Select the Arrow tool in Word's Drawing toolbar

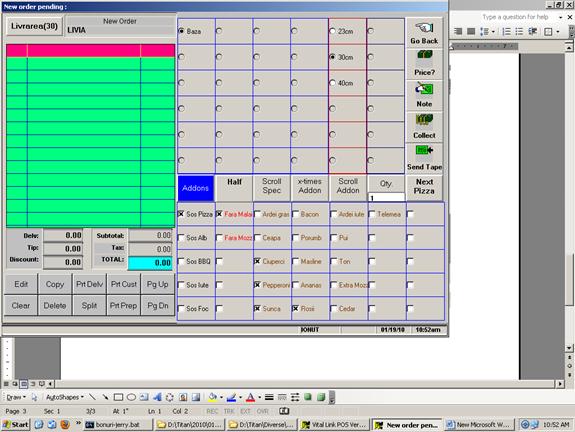click(x=105, y=397)
